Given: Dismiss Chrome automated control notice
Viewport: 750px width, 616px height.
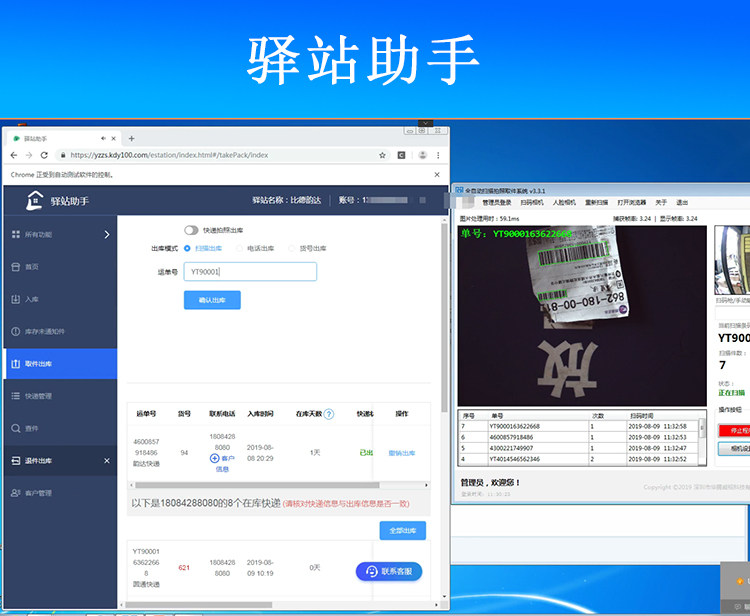Looking at the screenshot, I should (x=437, y=175).
